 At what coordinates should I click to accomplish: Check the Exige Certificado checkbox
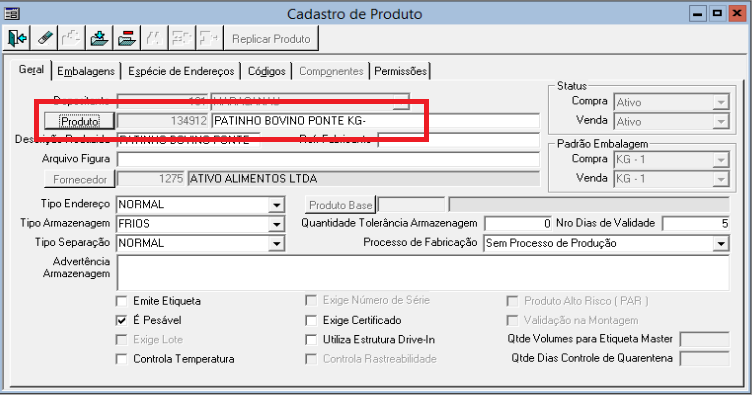(x=311, y=320)
